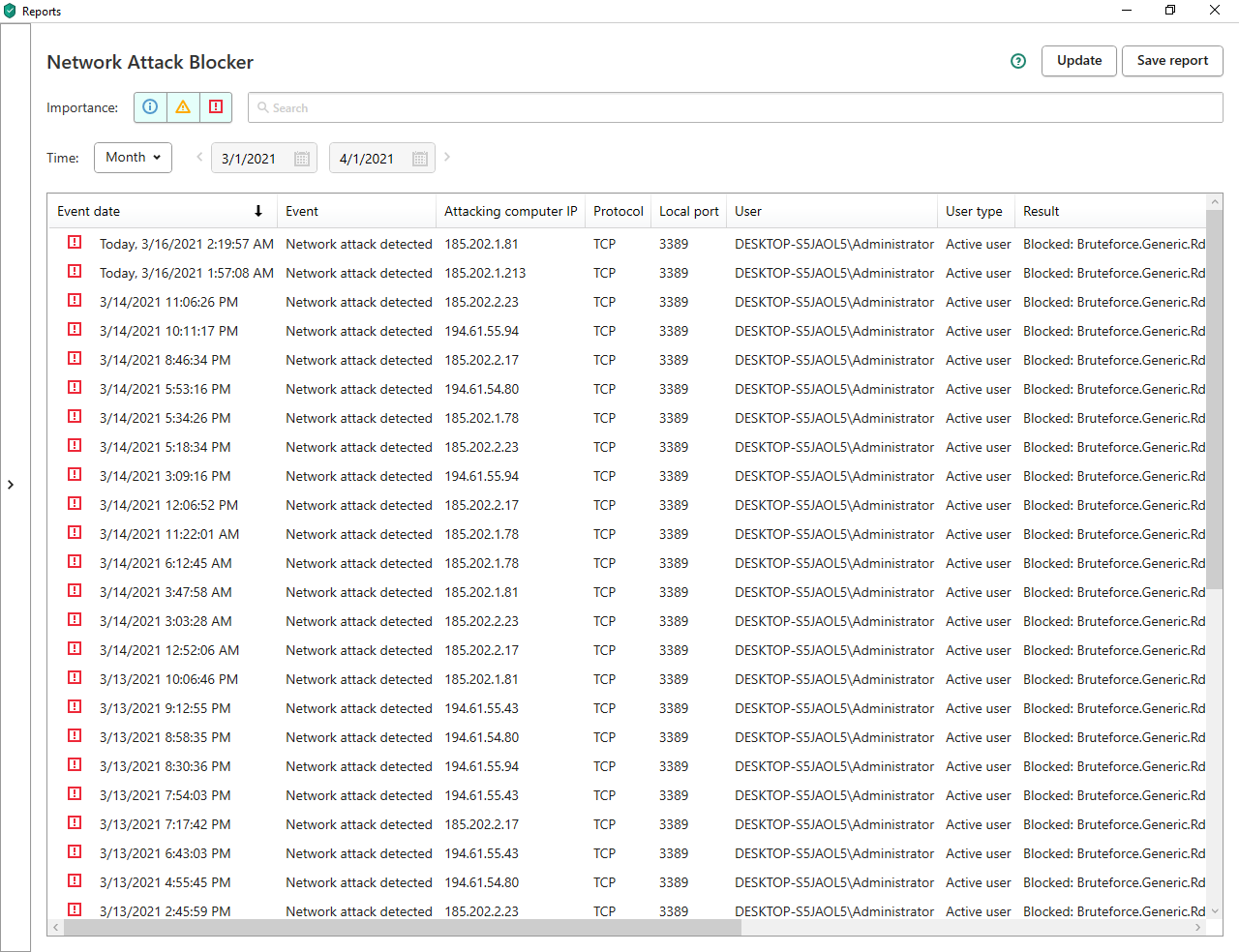Click critical icon of the 2:19:57 AM event

tap(75, 243)
